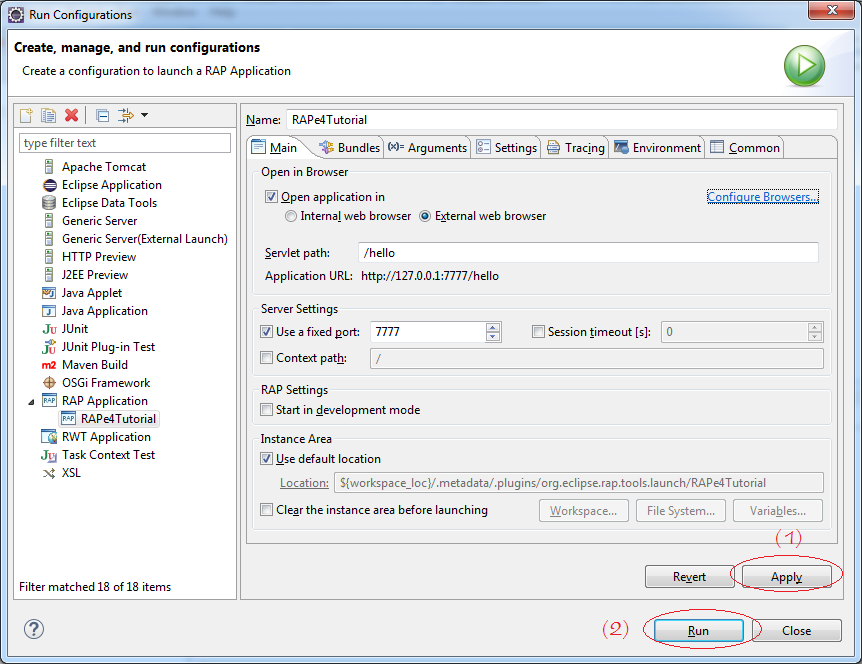Click the Java Application icon
Viewport: 862px width, 664px height.
49,311
